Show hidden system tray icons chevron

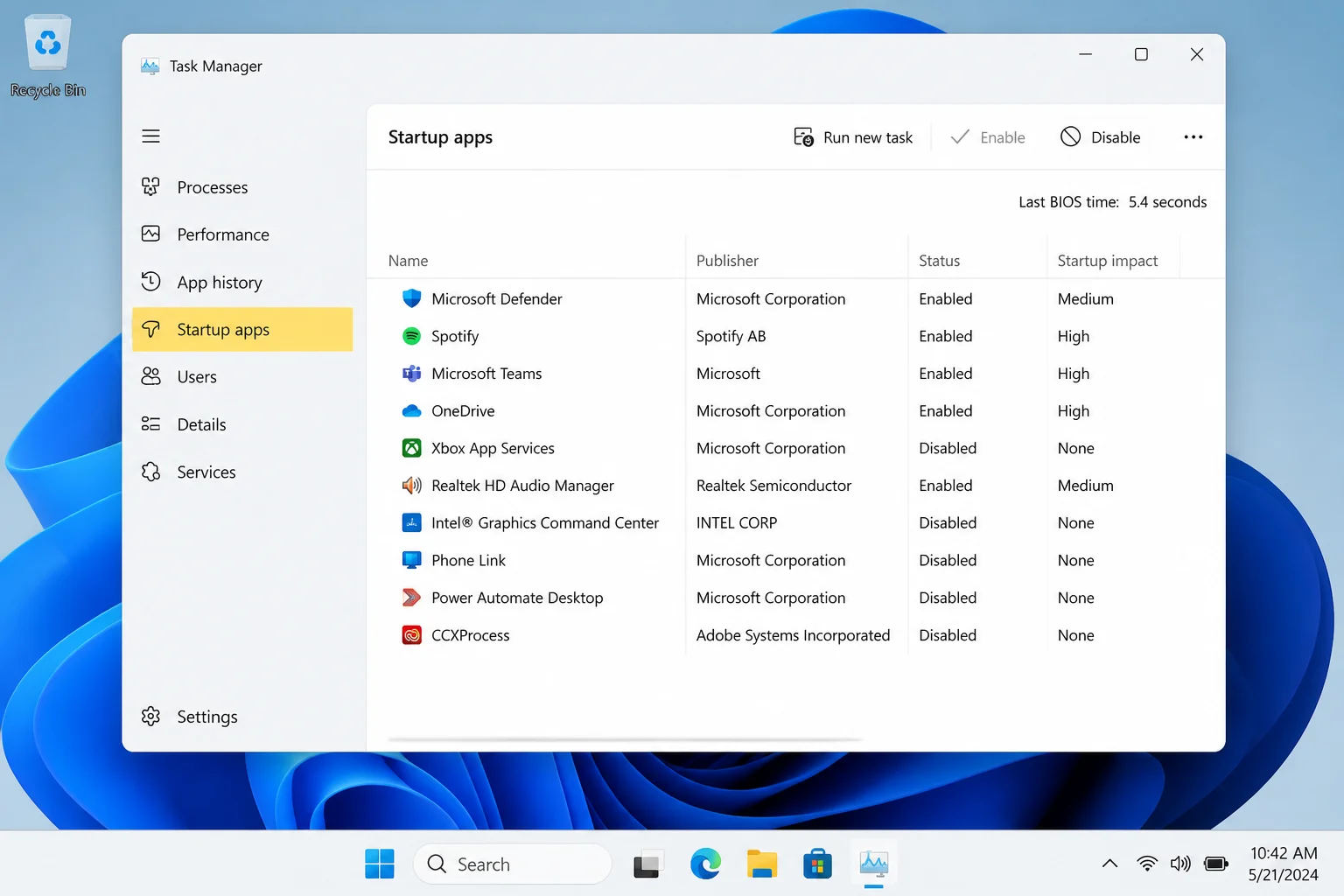coord(1109,864)
